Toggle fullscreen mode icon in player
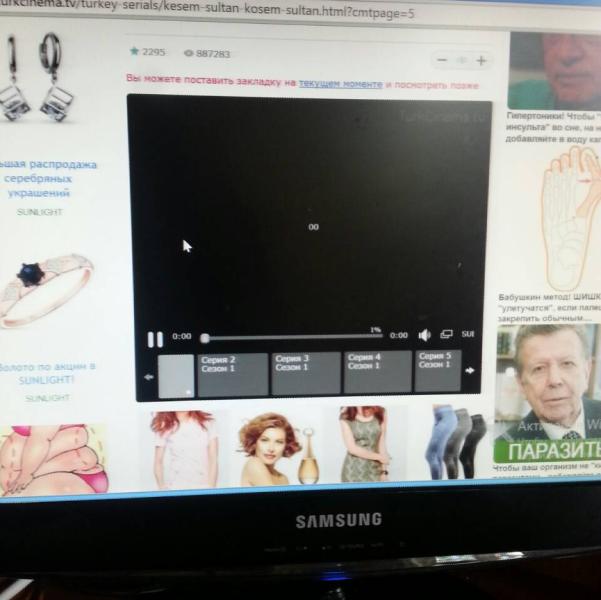 pos(446,335)
